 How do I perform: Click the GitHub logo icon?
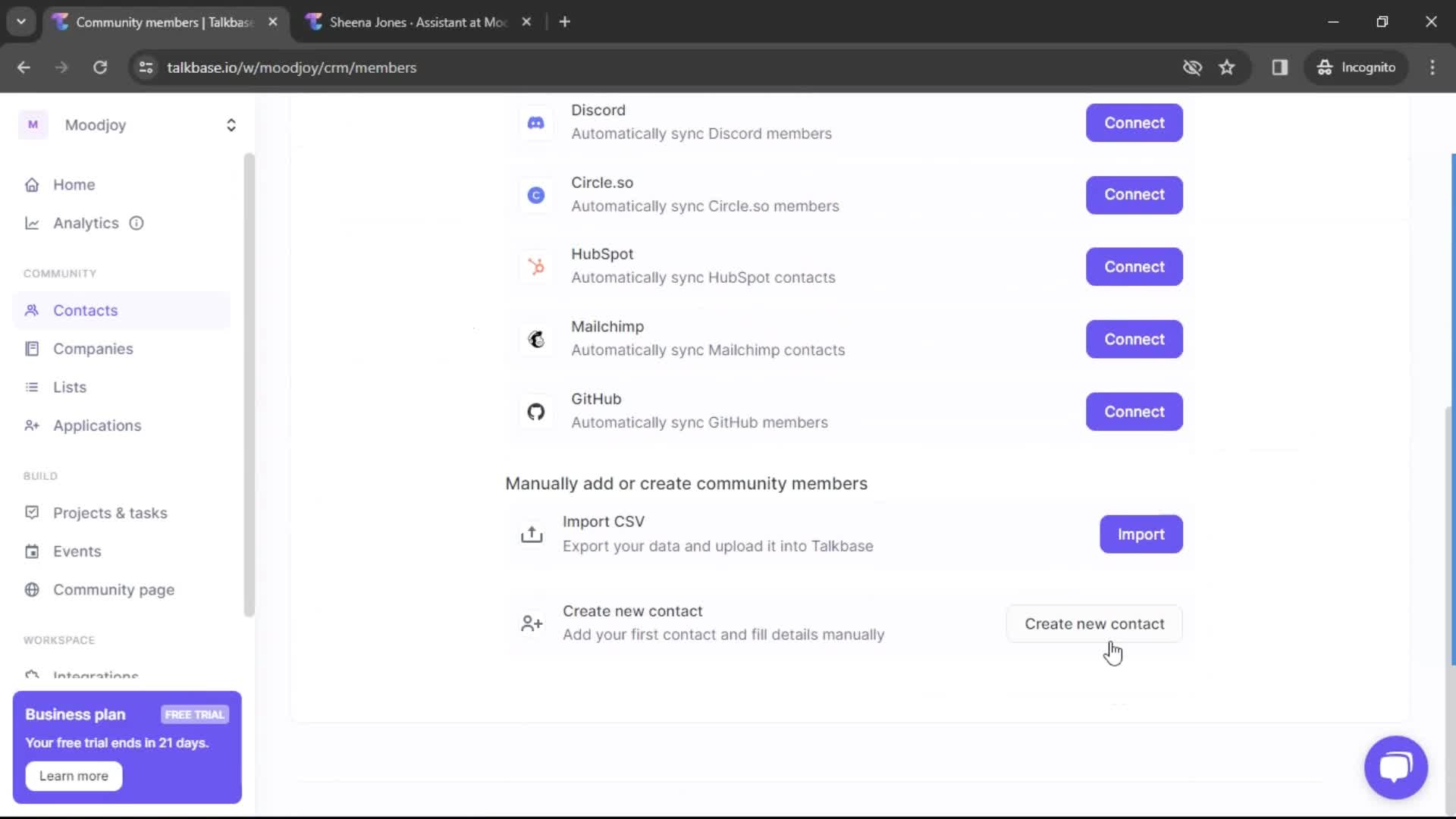coord(535,411)
